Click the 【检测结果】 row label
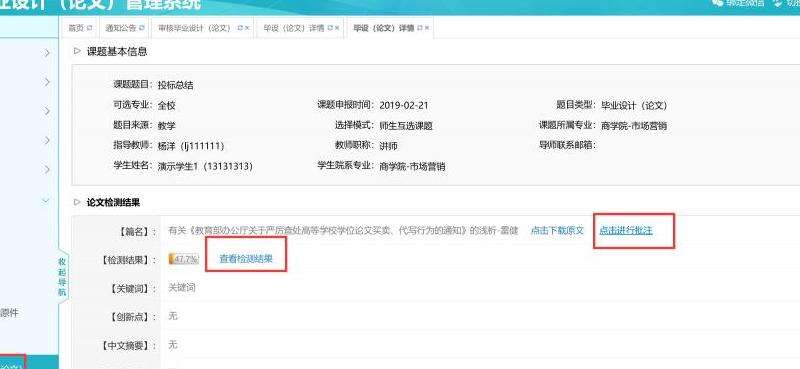800x369 pixels. click(x=129, y=260)
